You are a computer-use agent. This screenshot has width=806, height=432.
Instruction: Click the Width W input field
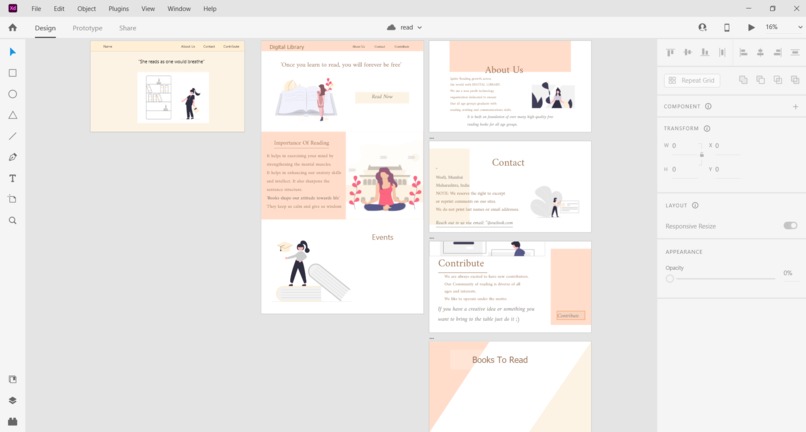[x=685, y=146]
